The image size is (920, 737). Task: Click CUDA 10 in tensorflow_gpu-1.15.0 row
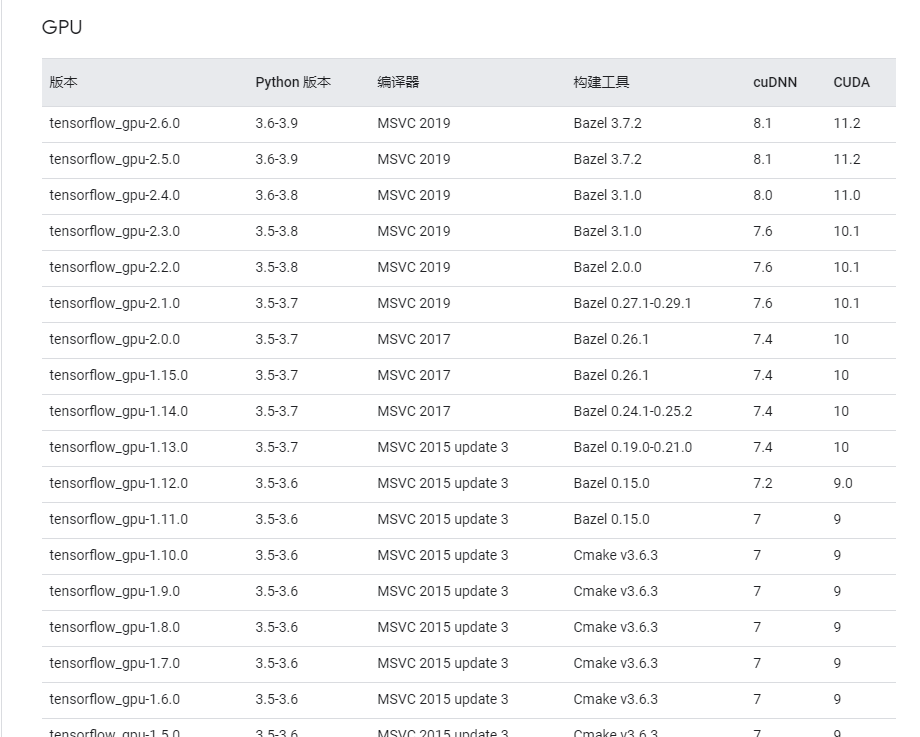(x=841, y=376)
